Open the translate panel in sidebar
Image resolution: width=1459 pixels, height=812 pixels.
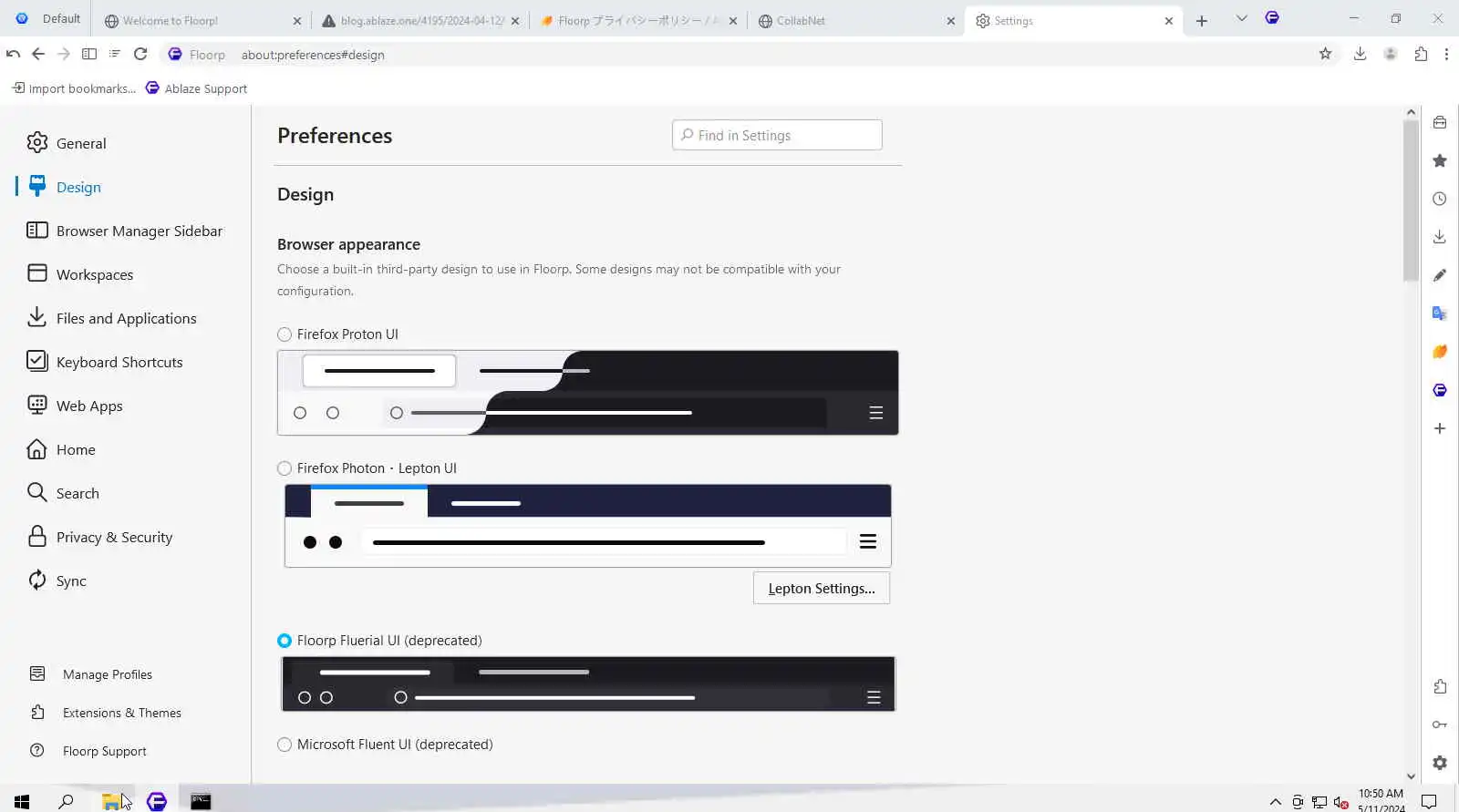(1440, 313)
